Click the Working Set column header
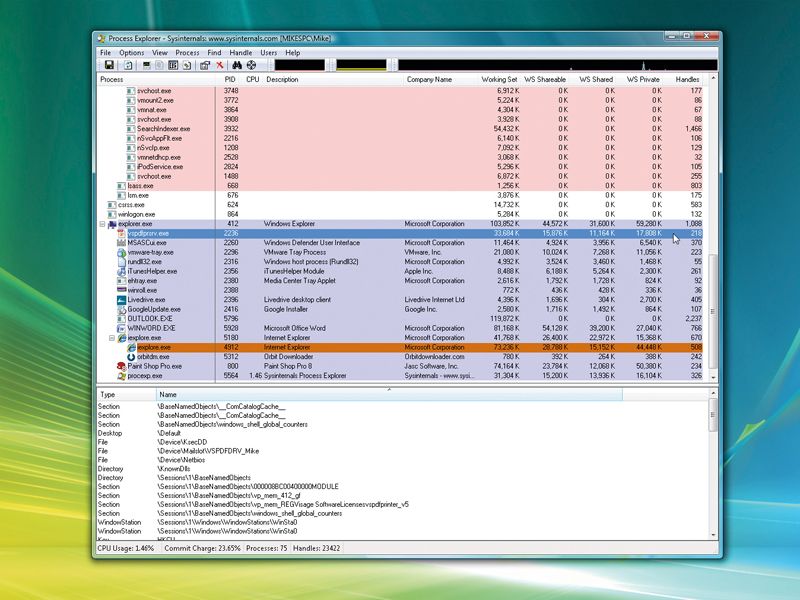Screen dimensions: 800x600 (500, 80)
